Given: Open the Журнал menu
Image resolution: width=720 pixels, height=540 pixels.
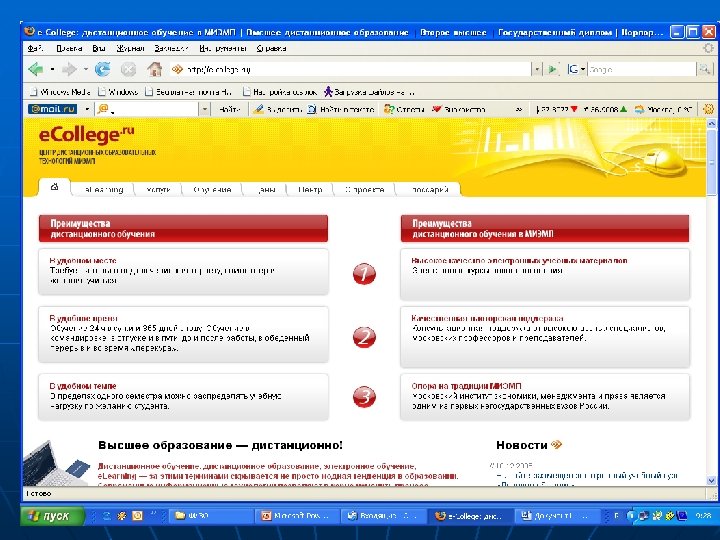Looking at the screenshot, I should (130, 48).
